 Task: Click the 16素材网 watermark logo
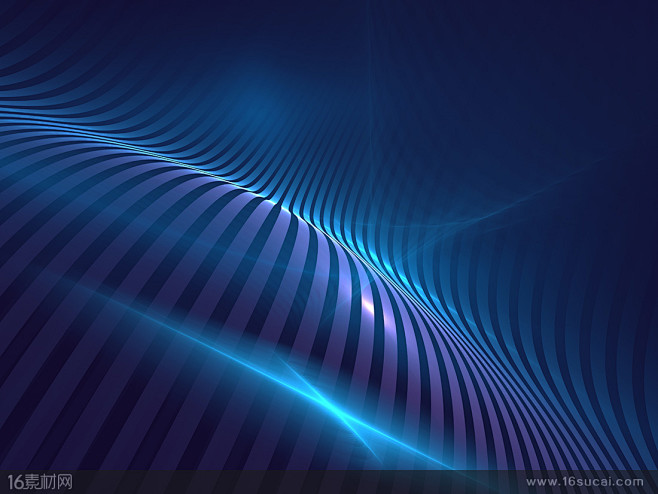[40, 481]
